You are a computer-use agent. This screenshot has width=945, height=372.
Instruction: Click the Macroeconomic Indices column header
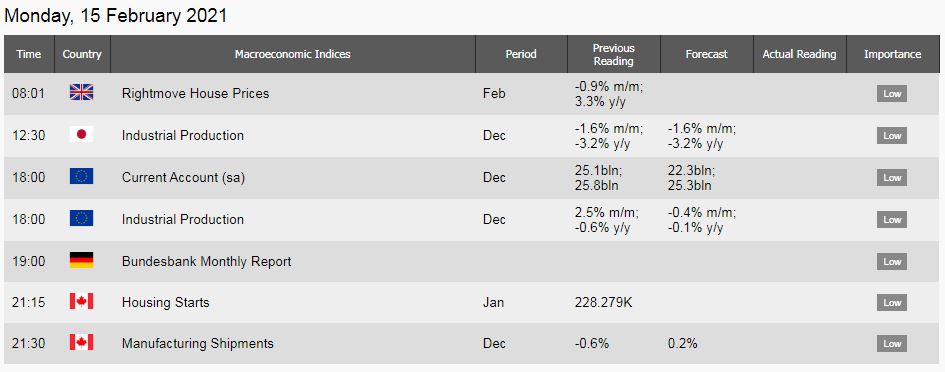coord(292,54)
